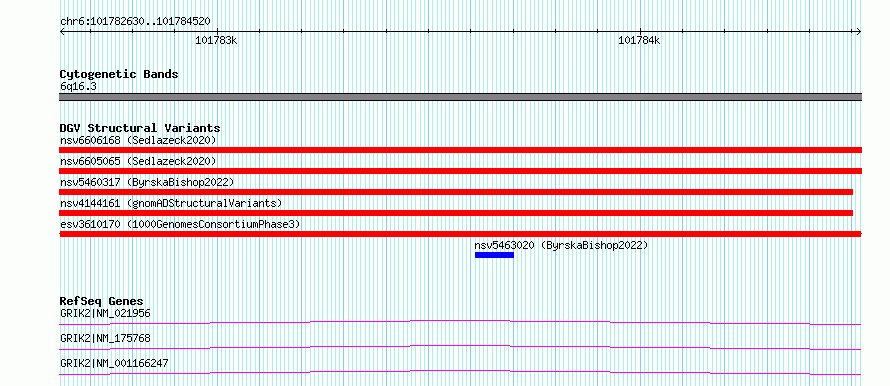
Task: Click the 101784k ruler tick label
Action: click(x=639, y=40)
